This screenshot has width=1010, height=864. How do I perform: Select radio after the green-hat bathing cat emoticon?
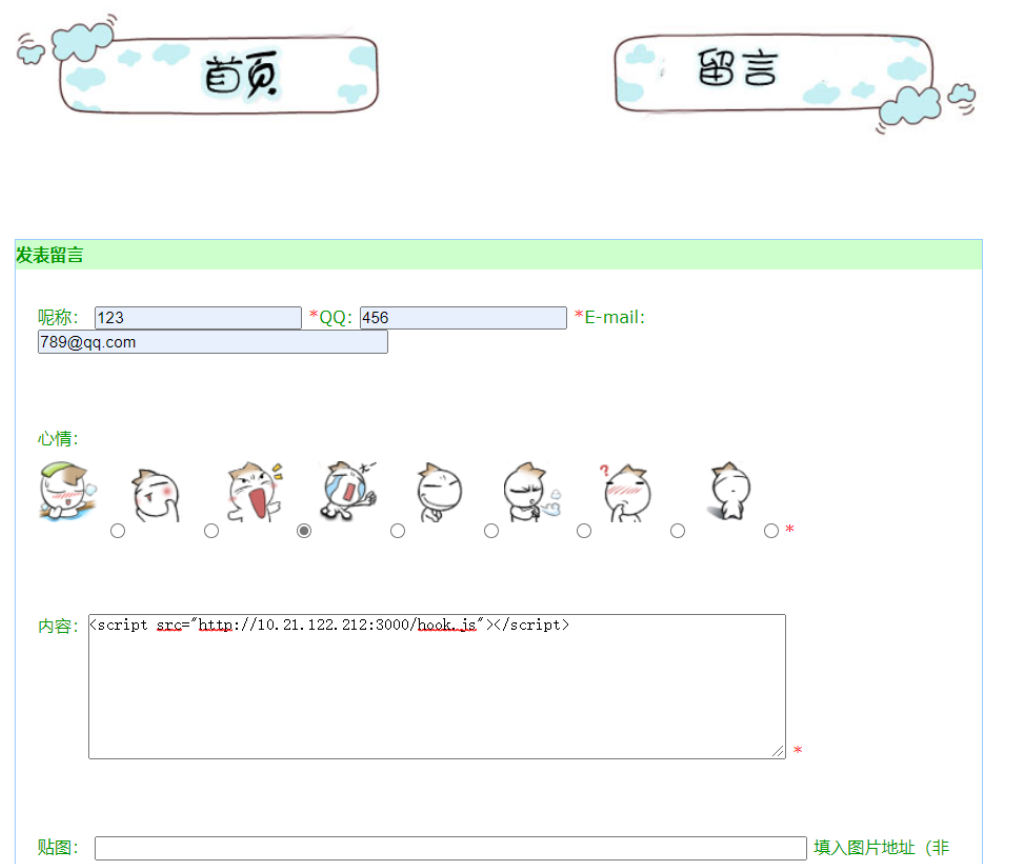click(x=117, y=531)
